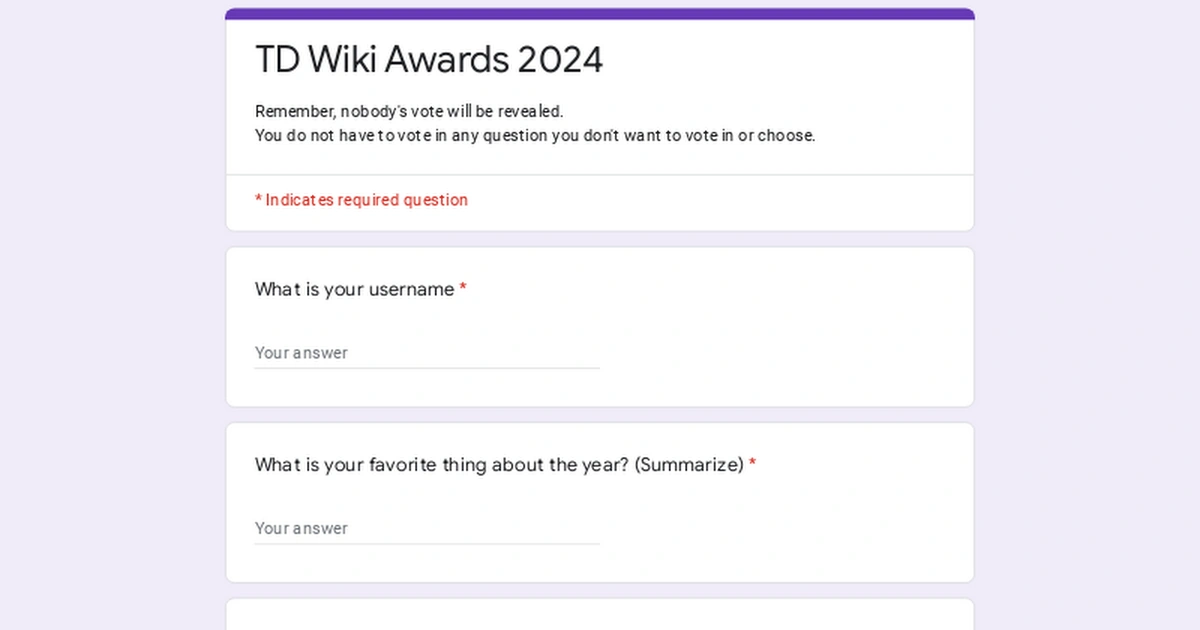Click the '(Summarize)' text in the question
This screenshot has width=1200, height=630.
point(689,465)
